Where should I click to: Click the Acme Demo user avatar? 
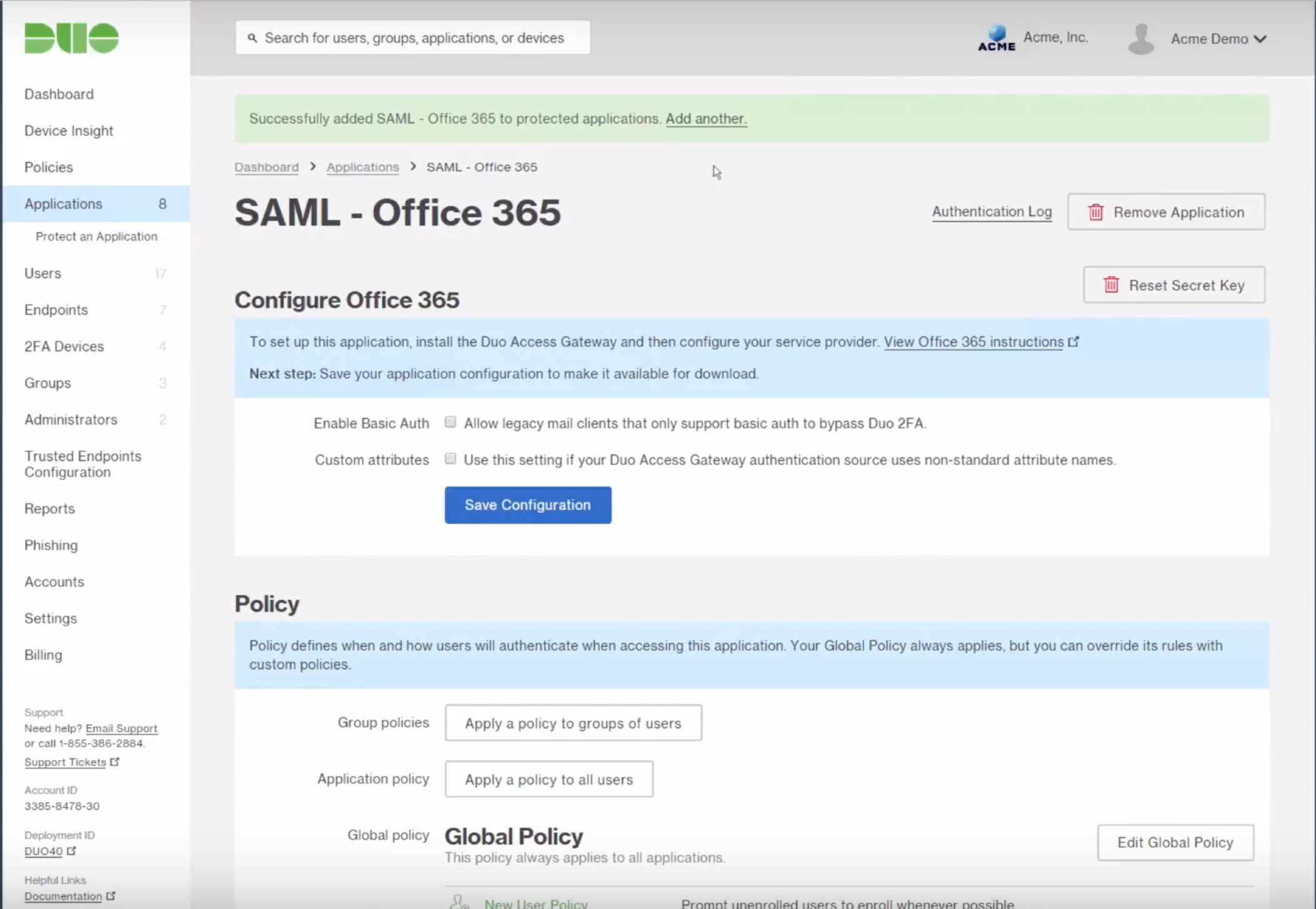click(x=1140, y=38)
